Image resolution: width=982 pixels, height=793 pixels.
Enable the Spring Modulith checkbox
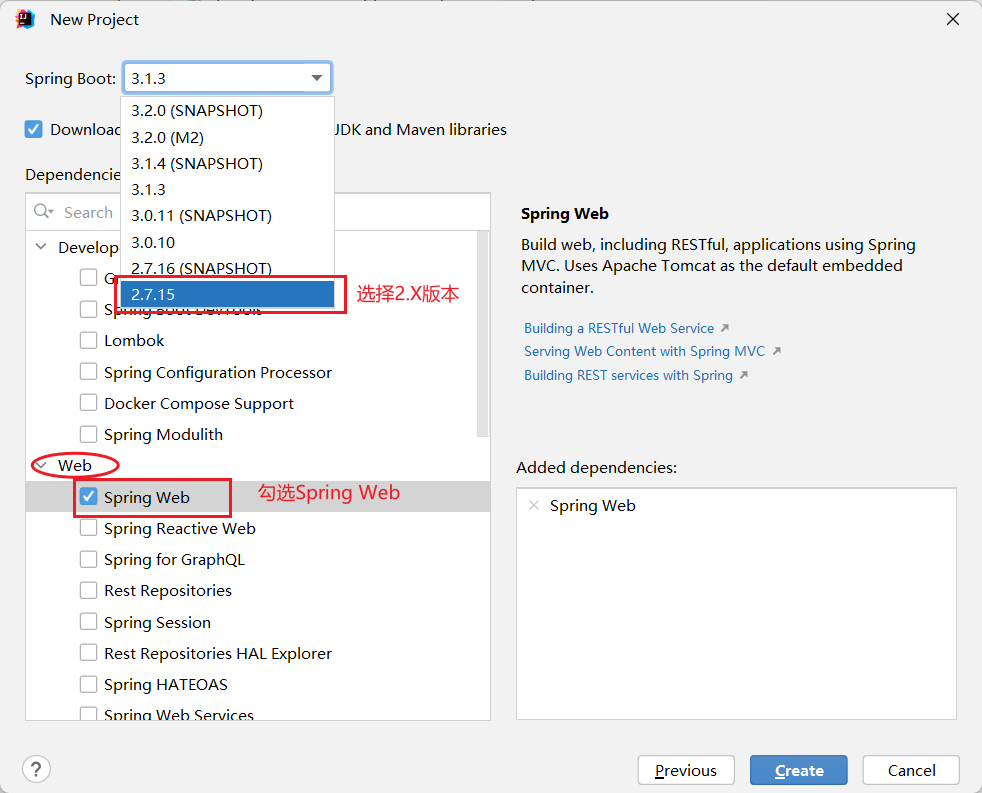[x=88, y=434]
